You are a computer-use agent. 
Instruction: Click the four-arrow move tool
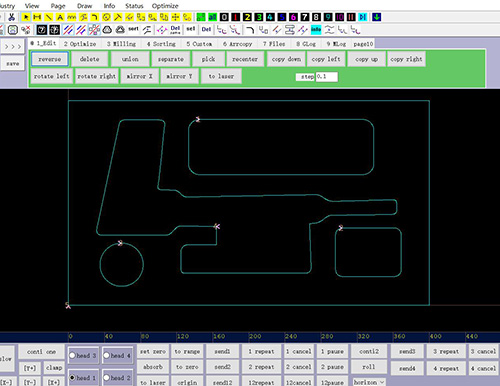coord(175,17)
